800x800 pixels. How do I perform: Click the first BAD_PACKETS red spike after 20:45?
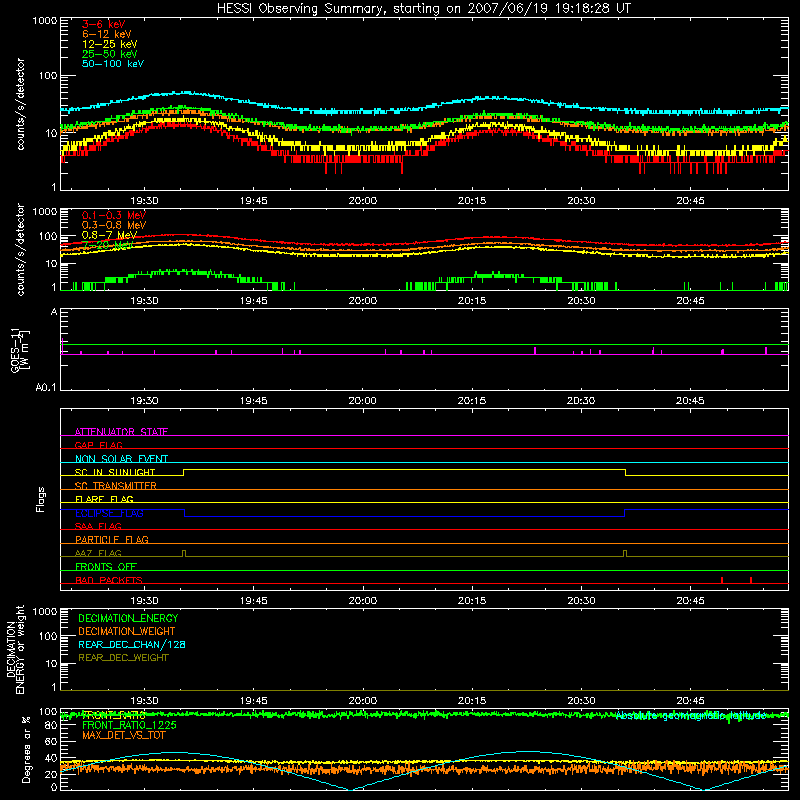tap(722, 580)
